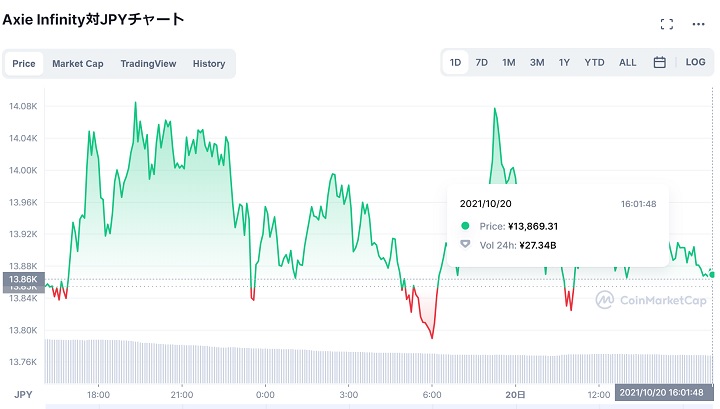Select the History tab
720x409 pixels.
(x=209, y=64)
